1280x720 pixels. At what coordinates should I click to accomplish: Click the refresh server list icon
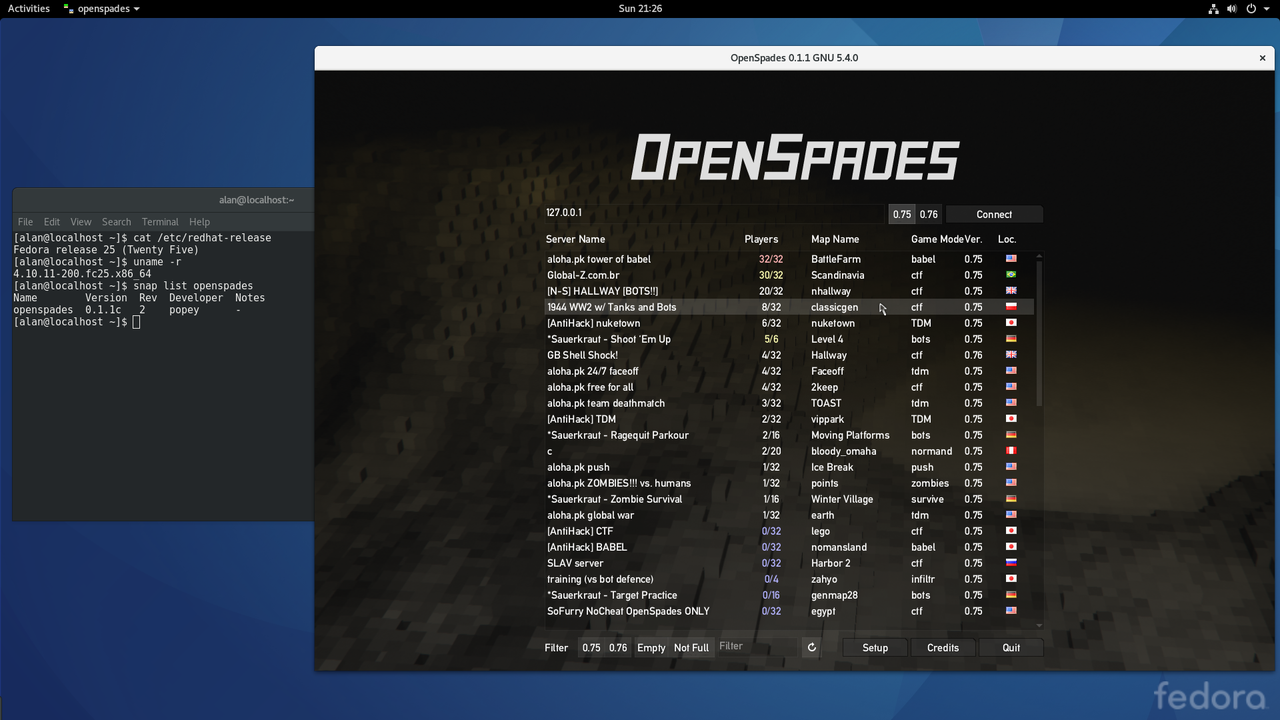812,648
